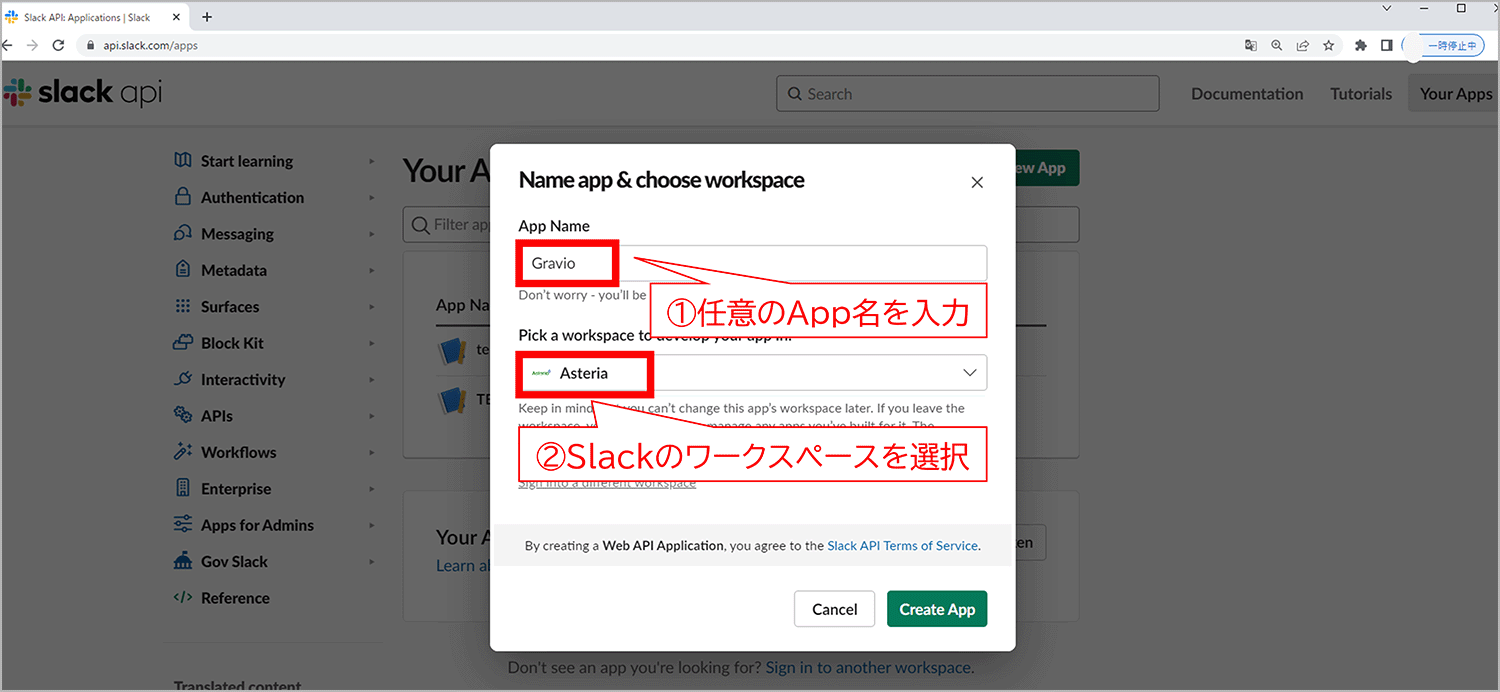1500x692 pixels.
Task: Close the Name app dialog
Action: [977, 182]
